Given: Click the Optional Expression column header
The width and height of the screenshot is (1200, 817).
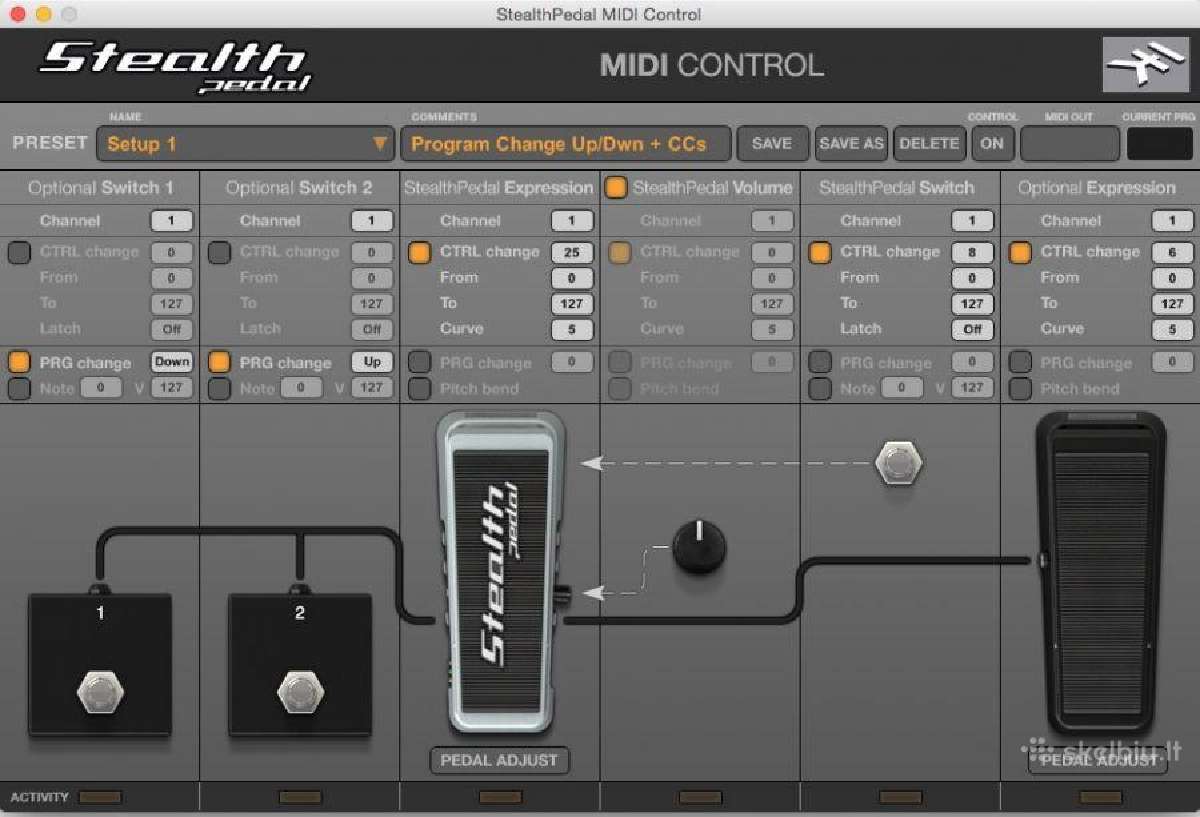Looking at the screenshot, I should 1097,188.
